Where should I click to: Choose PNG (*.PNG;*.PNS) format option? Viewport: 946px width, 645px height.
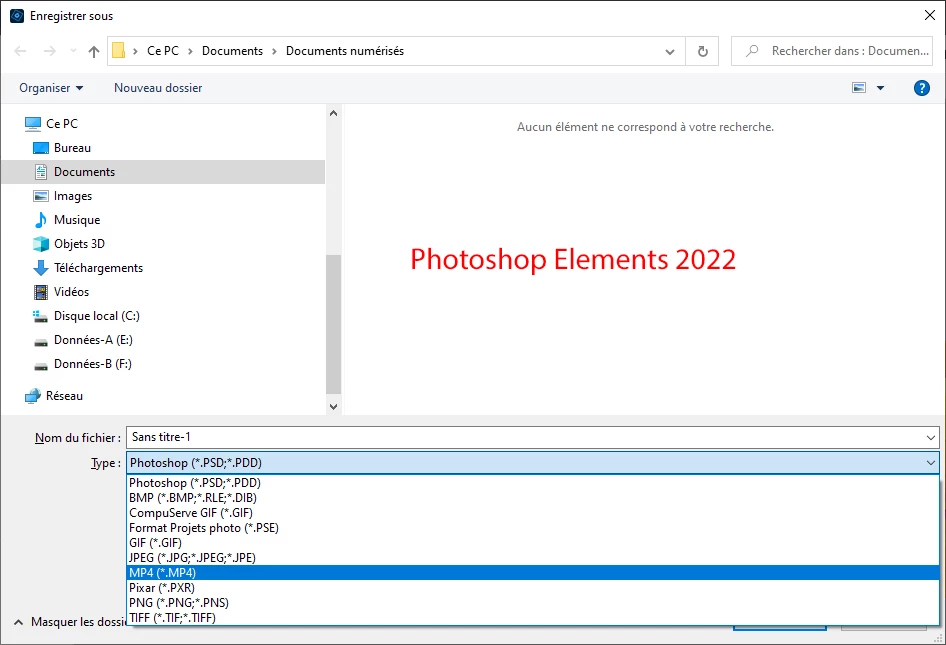pos(533,603)
